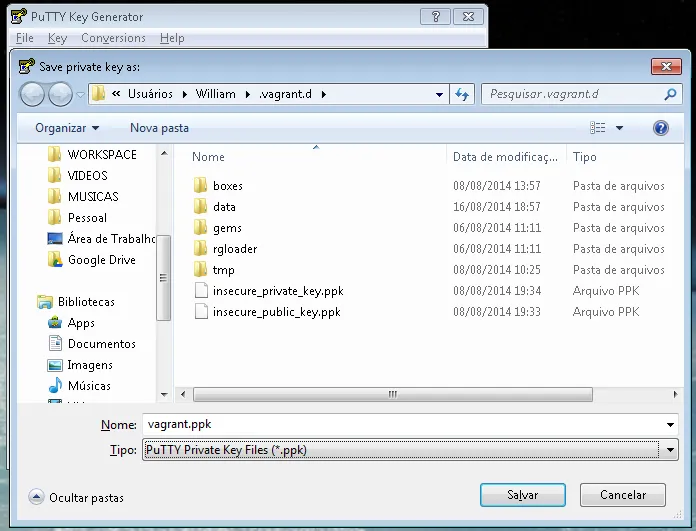Select WORKSPACE folder in navigation pane
Image resolution: width=696 pixels, height=531 pixels.
point(102,155)
